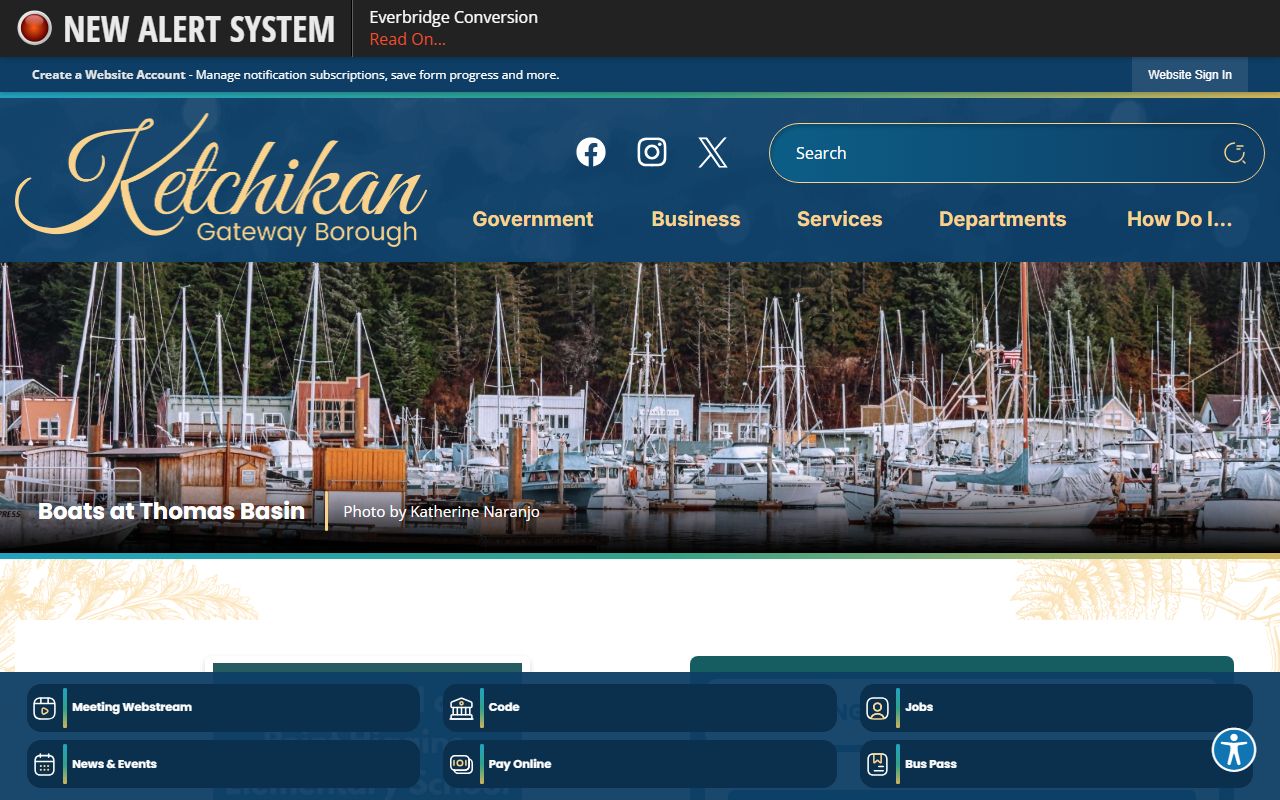Open the Meeting Webstream quick link
This screenshot has width=1280, height=800.
[223, 708]
